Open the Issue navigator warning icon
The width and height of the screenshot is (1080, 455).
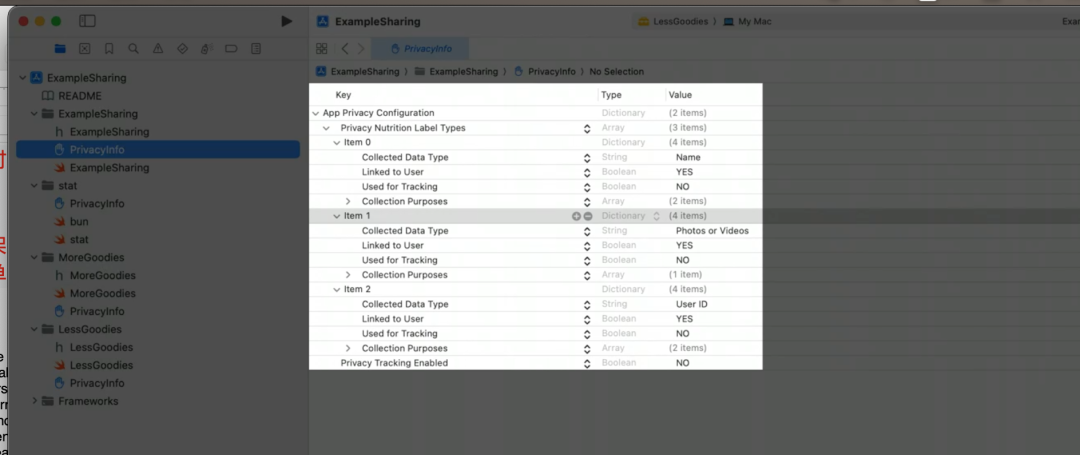[158, 49]
